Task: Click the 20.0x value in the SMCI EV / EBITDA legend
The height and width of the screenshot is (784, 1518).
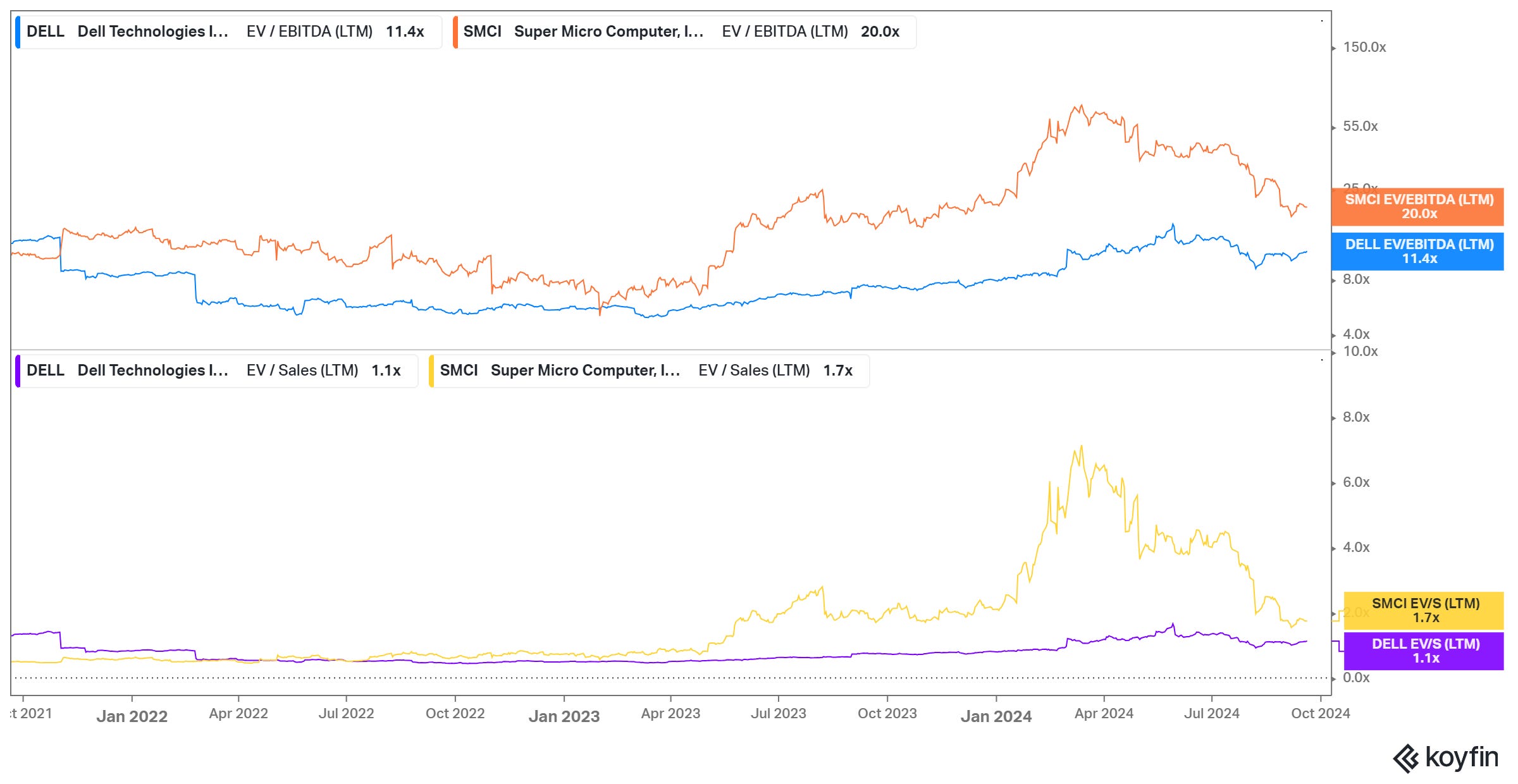Action: pyautogui.click(x=880, y=32)
